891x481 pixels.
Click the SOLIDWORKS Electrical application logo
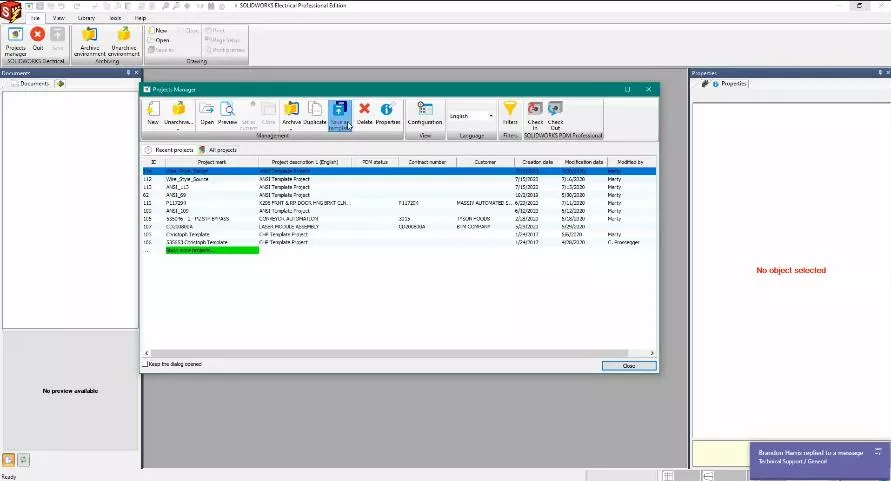pyautogui.click(x=10, y=11)
